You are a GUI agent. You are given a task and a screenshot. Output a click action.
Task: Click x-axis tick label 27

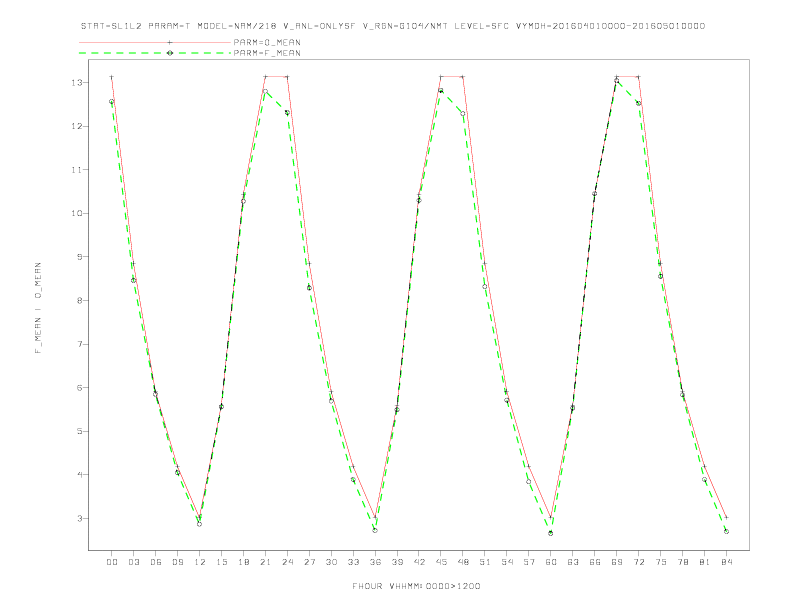click(309, 562)
